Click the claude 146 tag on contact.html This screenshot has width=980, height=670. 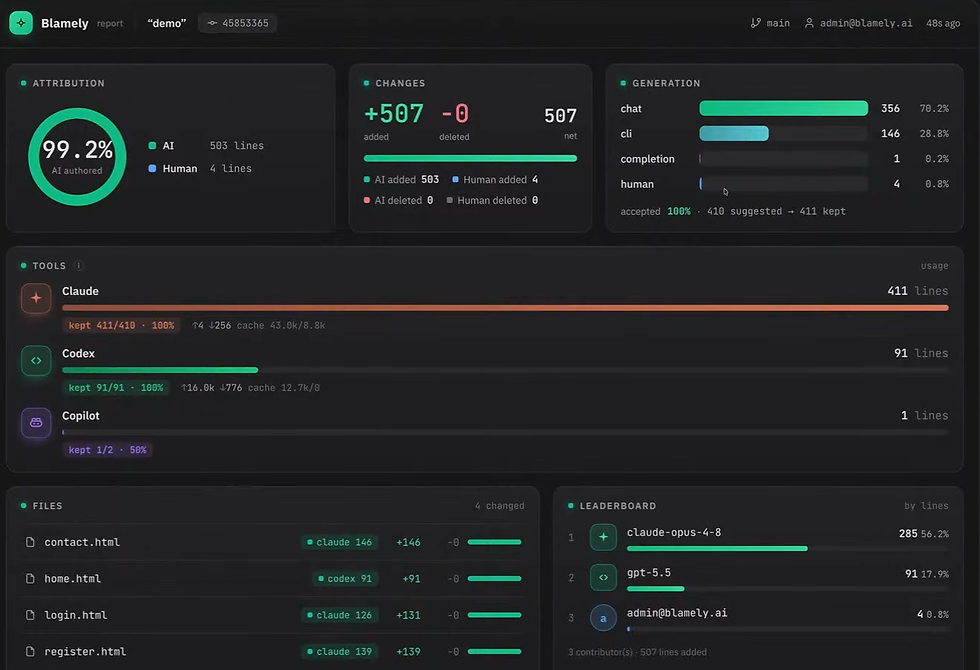pyautogui.click(x=339, y=542)
